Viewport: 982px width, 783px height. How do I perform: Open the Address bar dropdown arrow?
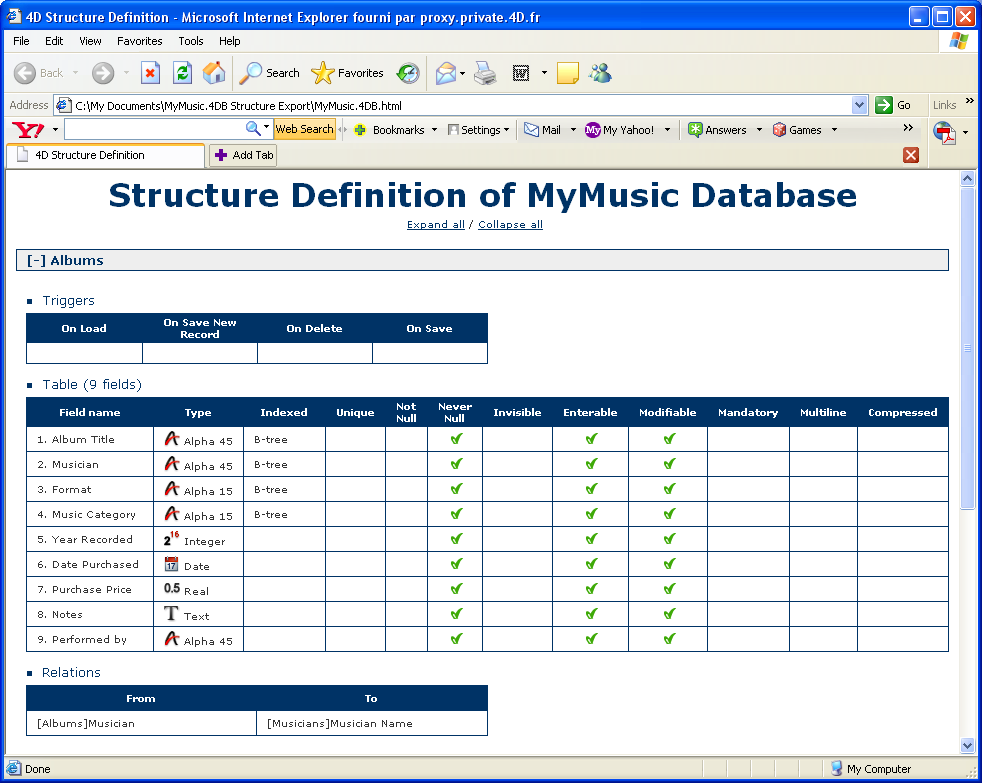point(860,105)
